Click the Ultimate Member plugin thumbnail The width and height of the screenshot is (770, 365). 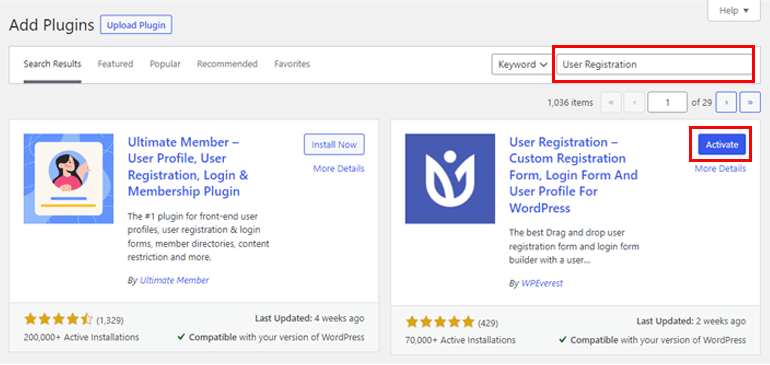68,179
